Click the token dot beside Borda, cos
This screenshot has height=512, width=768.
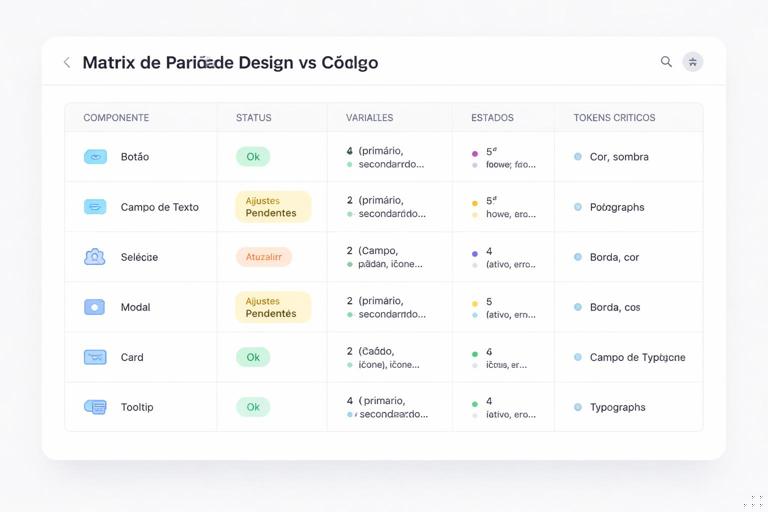578,307
